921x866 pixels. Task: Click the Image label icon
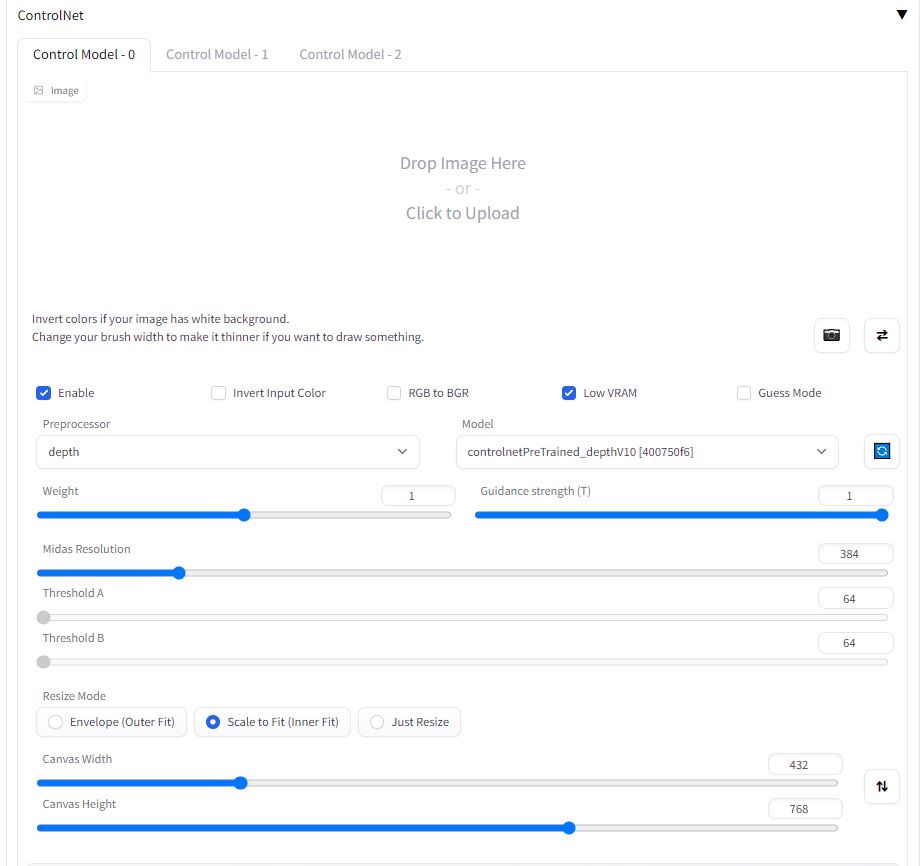pos(39,90)
